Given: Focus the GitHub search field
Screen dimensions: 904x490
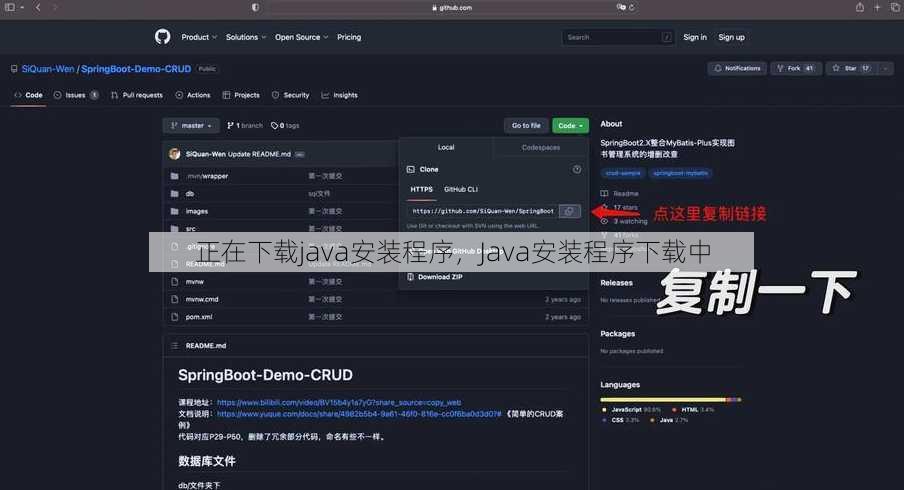Looking at the screenshot, I should pos(618,37).
